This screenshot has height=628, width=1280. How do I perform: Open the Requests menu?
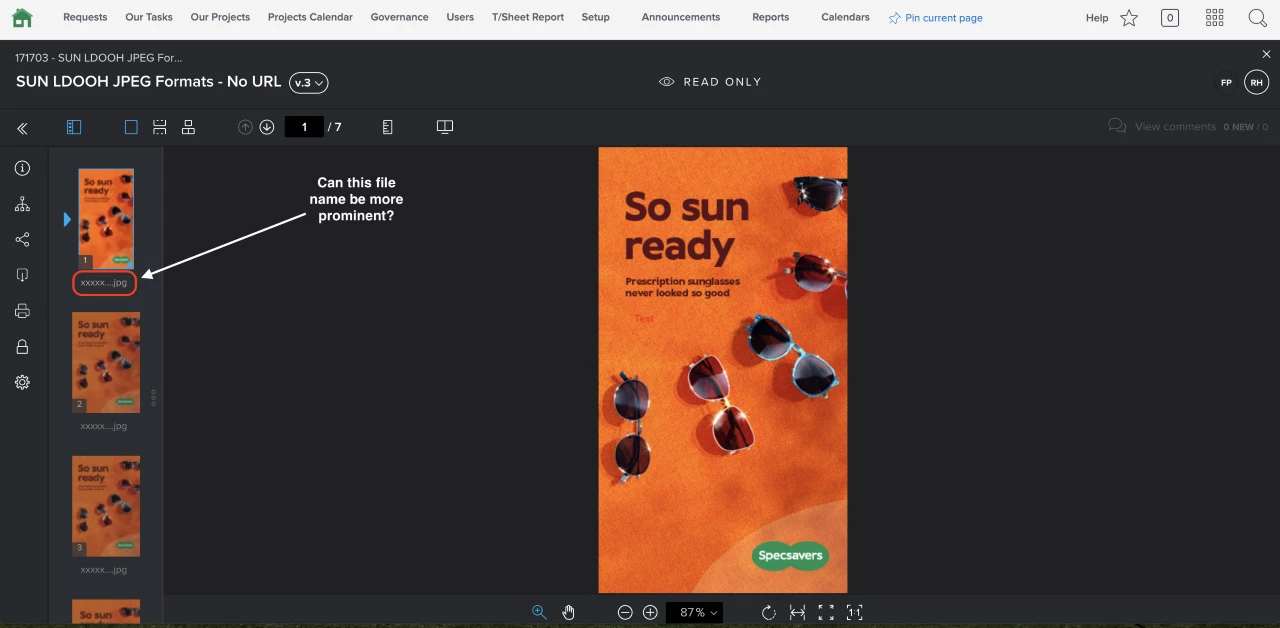[85, 17]
